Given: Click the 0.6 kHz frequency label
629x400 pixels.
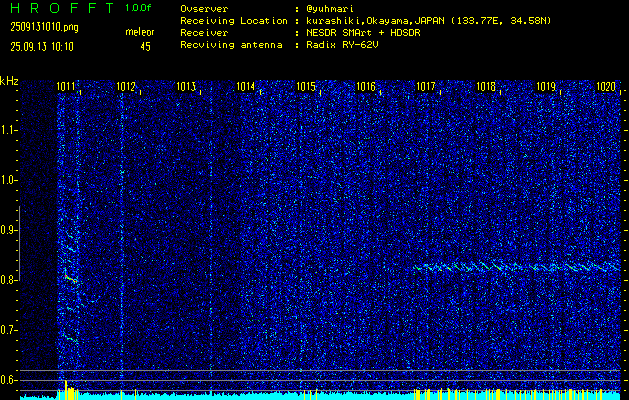Looking at the screenshot, I should point(7,380).
